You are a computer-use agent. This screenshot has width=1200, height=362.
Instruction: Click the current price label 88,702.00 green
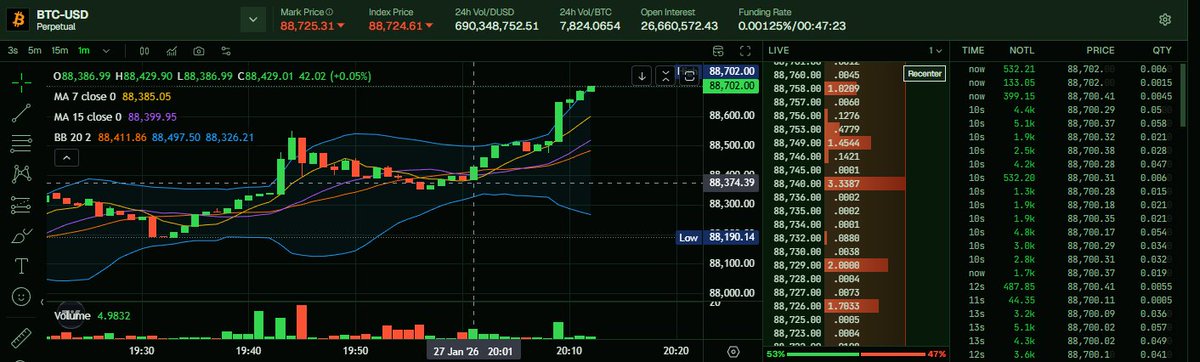coord(732,87)
